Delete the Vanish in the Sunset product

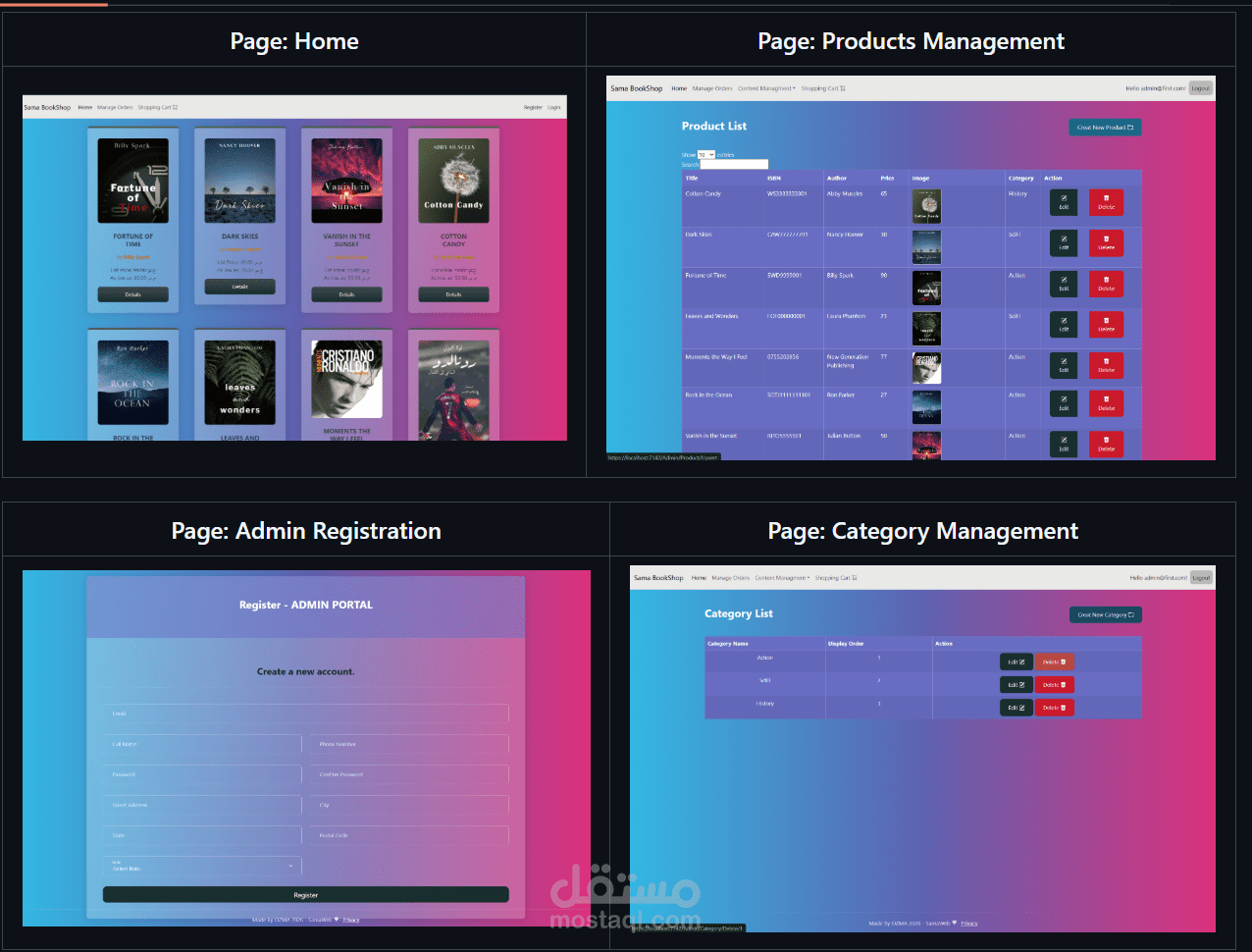coord(1106,444)
